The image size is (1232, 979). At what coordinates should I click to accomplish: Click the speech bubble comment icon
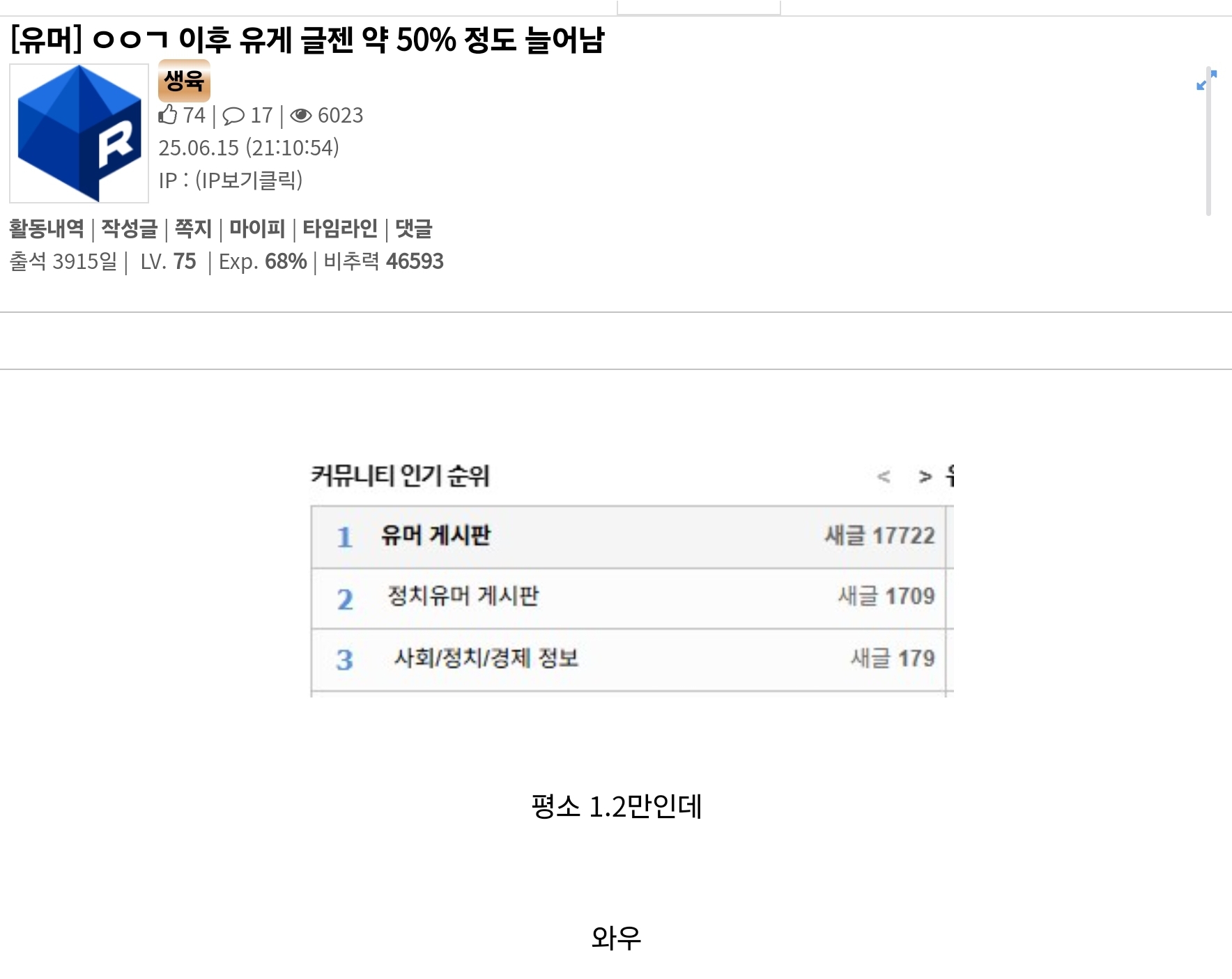[x=233, y=116]
